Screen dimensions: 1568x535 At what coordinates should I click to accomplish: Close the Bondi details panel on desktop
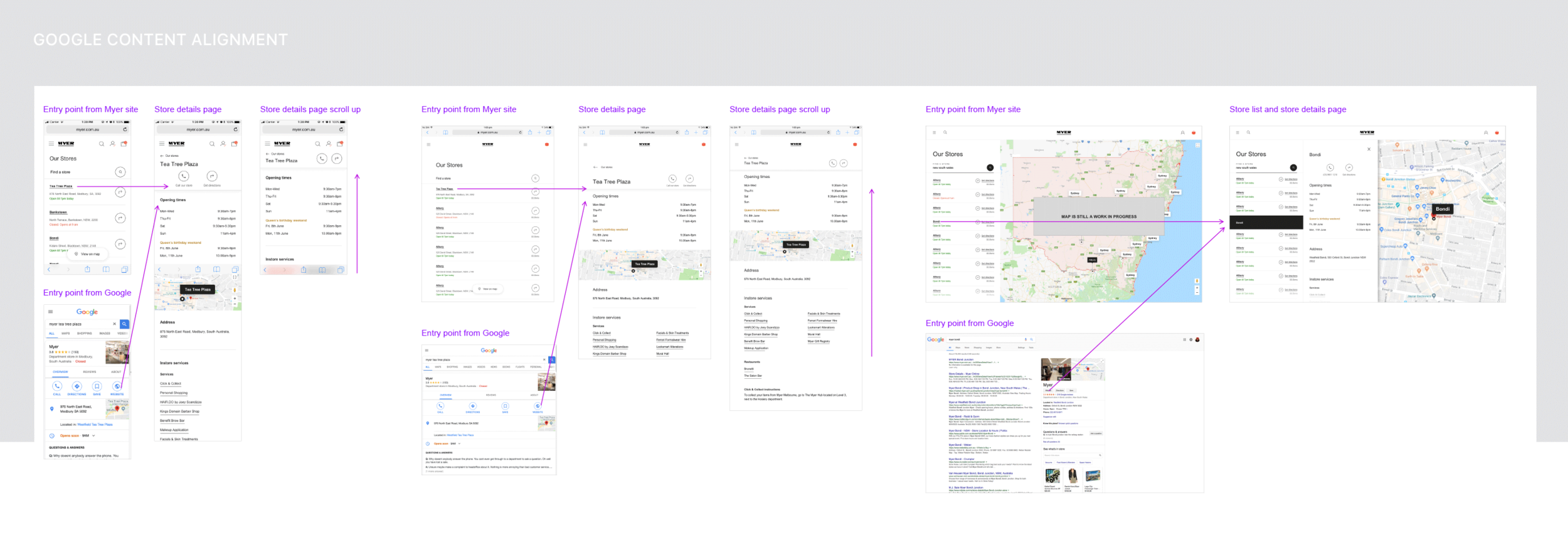[1369, 149]
